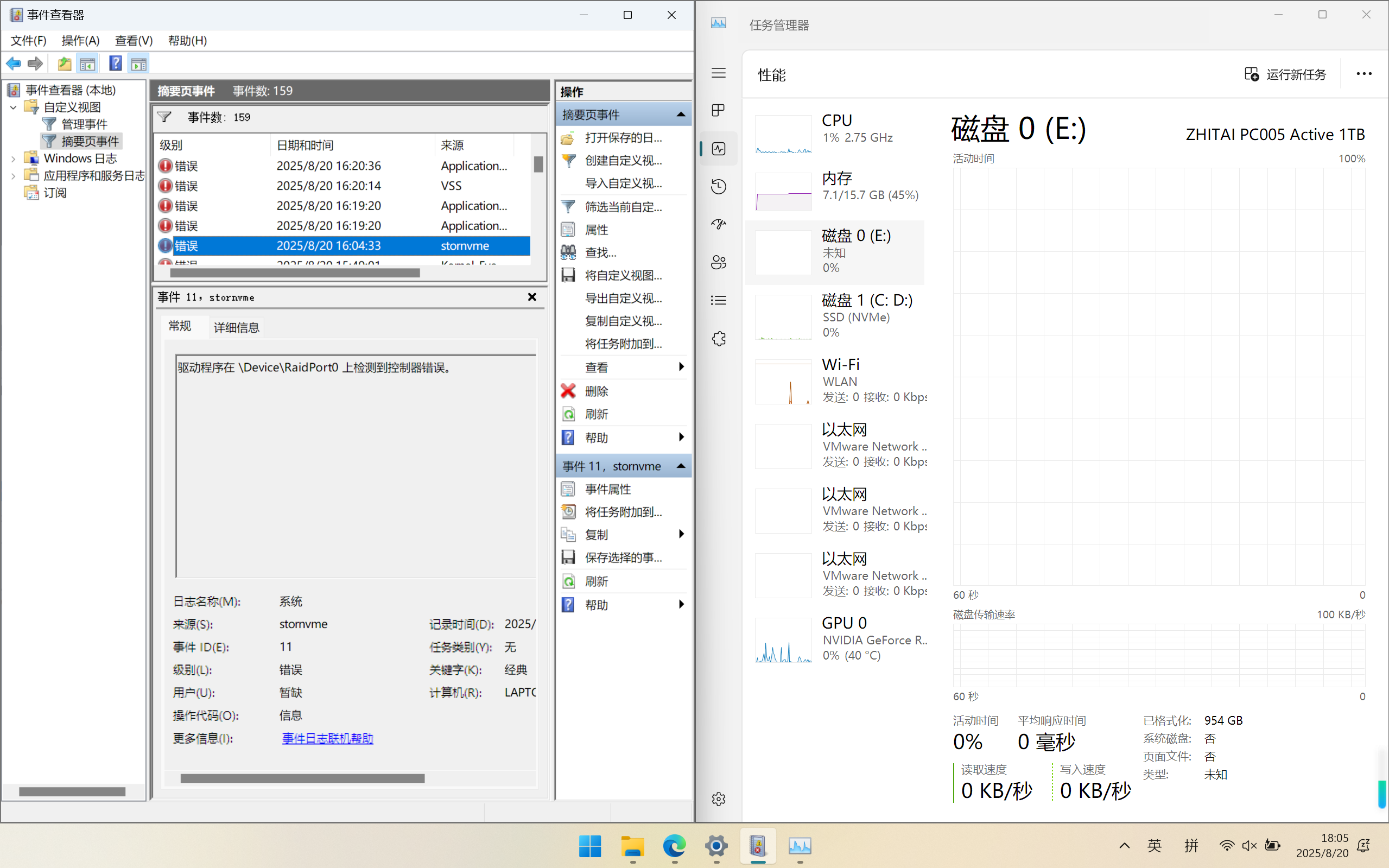Select 订阅 tree item
This screenshot has width=1389, height=868.
pos(55,193)
